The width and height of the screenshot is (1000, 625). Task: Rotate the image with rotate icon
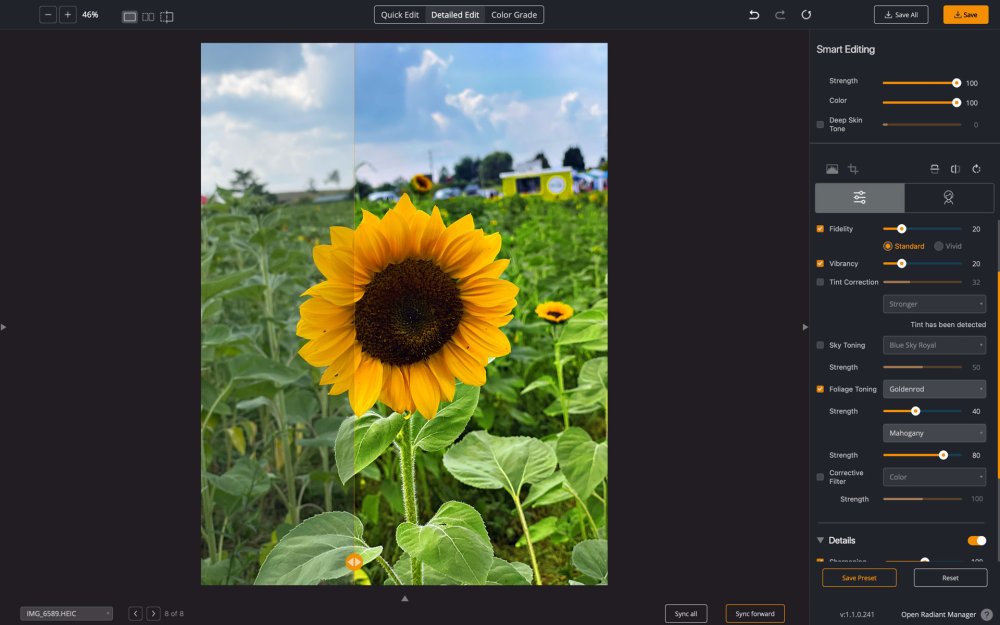point(976,169)
